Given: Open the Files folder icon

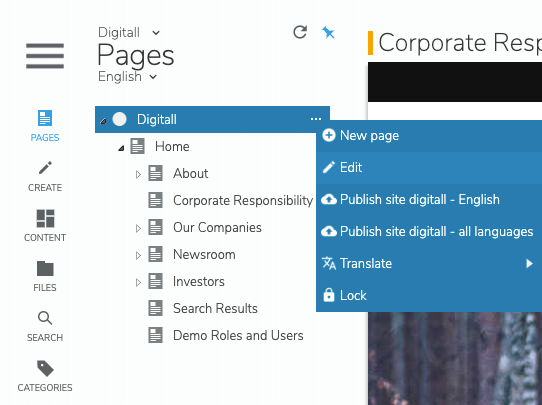Looking at the screenshot, I should click(45, 269).
